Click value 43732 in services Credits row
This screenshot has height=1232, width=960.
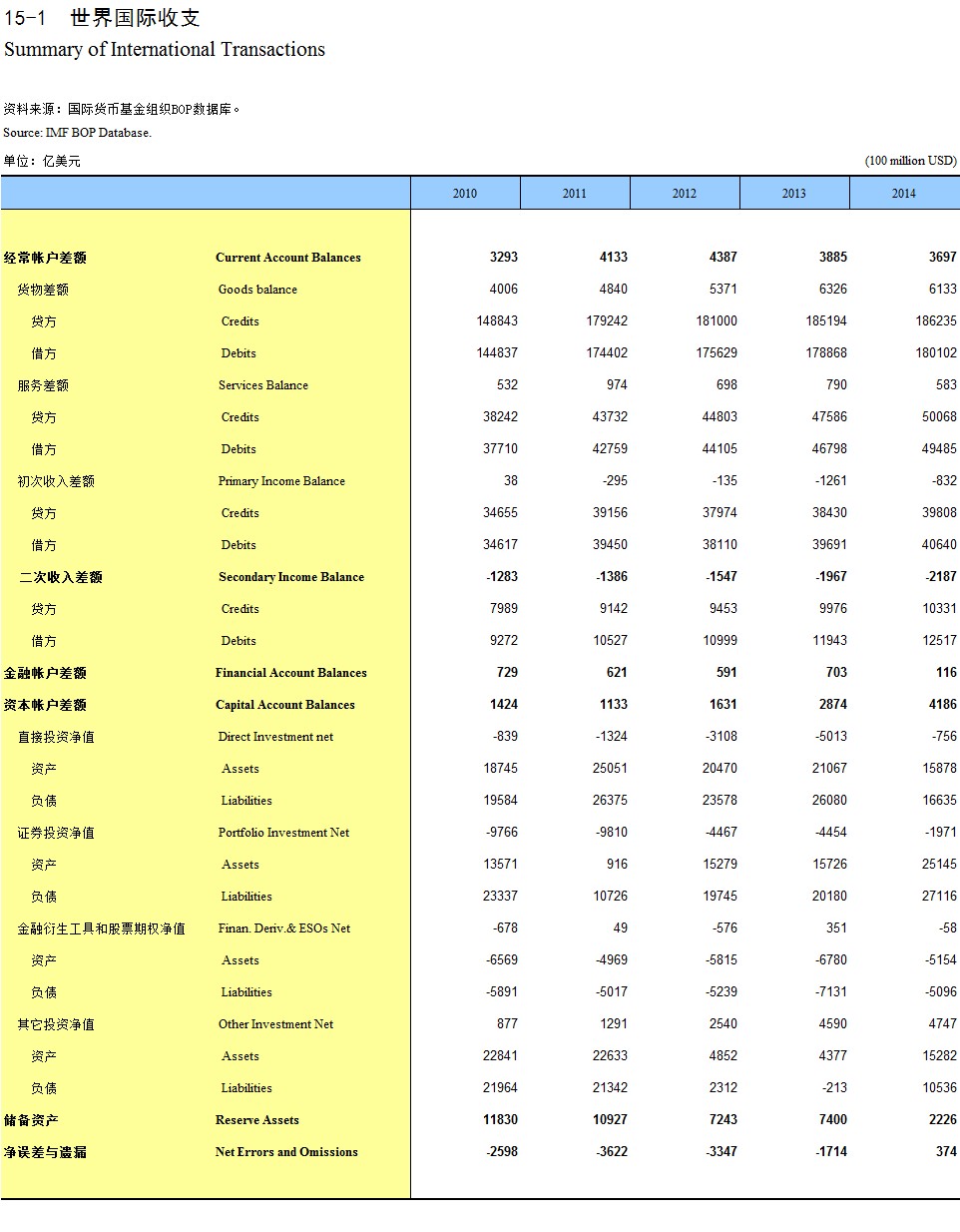tap(611, 416)
